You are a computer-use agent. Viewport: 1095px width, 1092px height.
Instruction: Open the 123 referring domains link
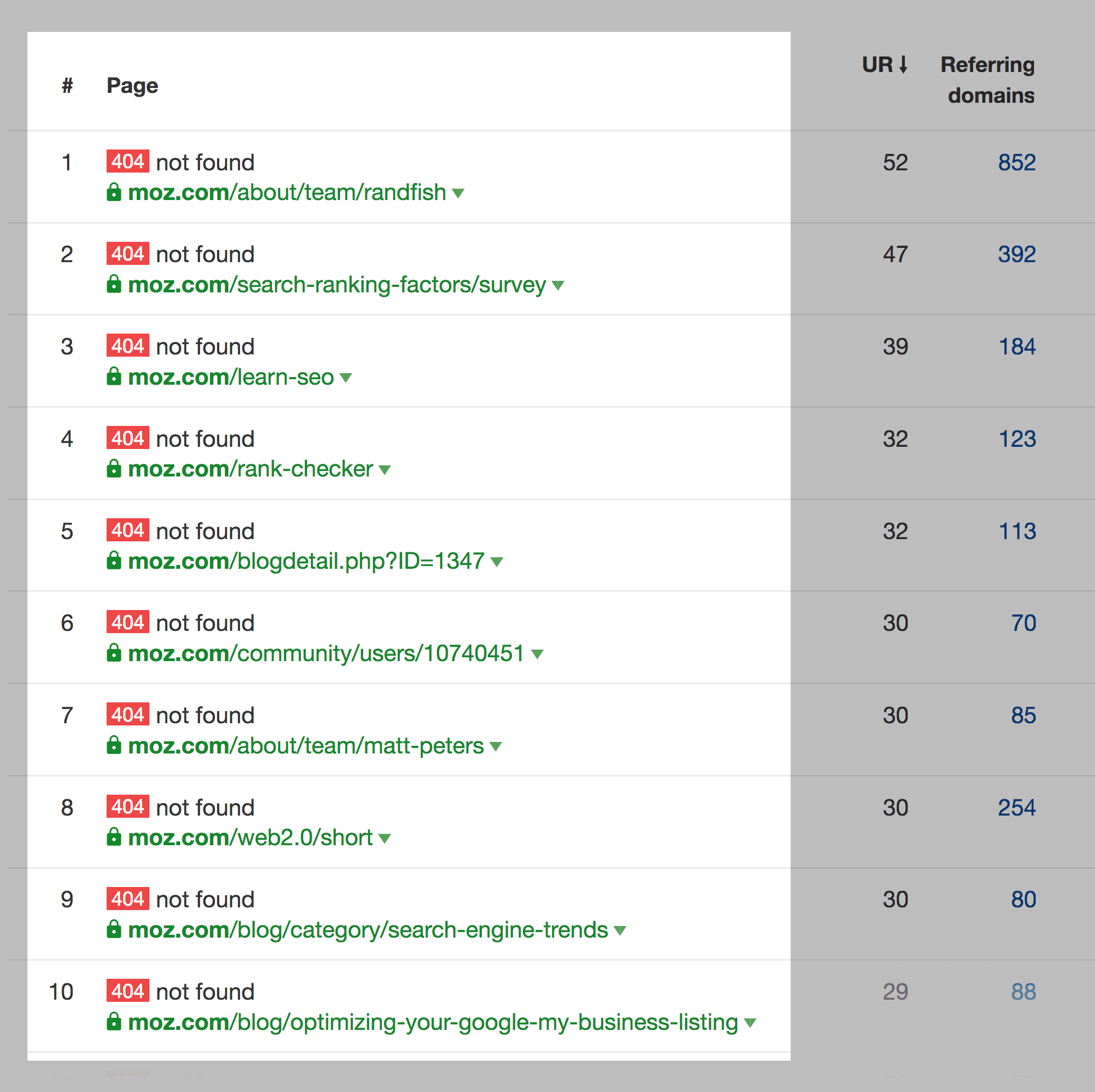point(1017,439)
